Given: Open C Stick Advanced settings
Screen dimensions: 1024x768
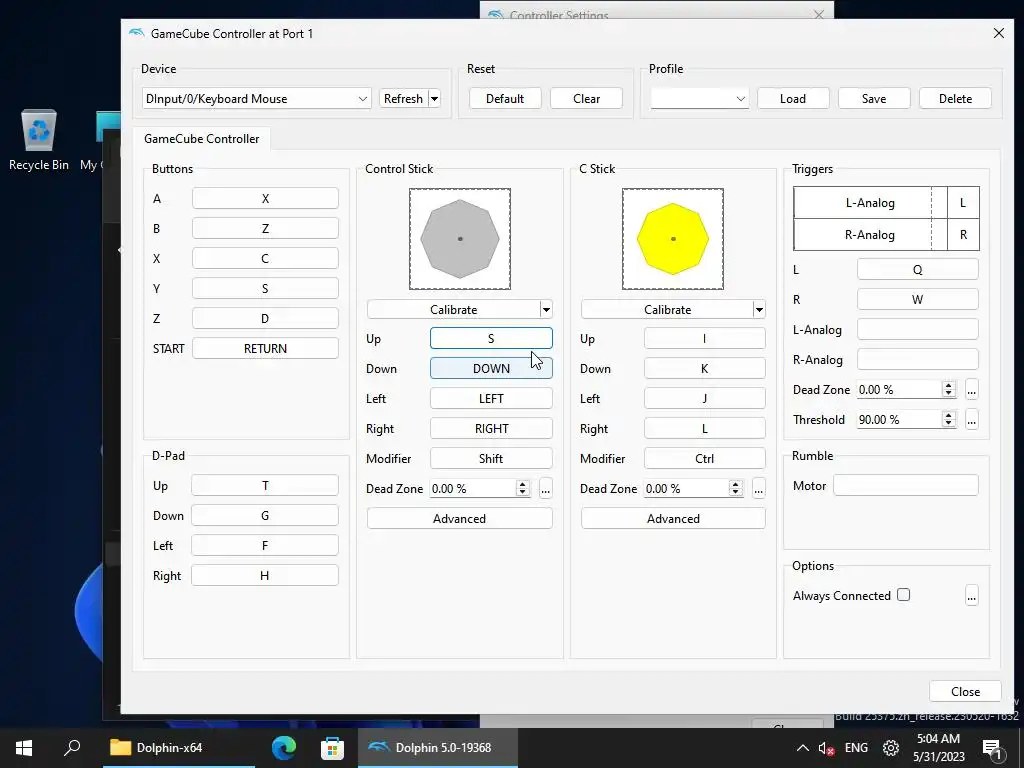Looking at the screenshot, I should coord(673,519).
